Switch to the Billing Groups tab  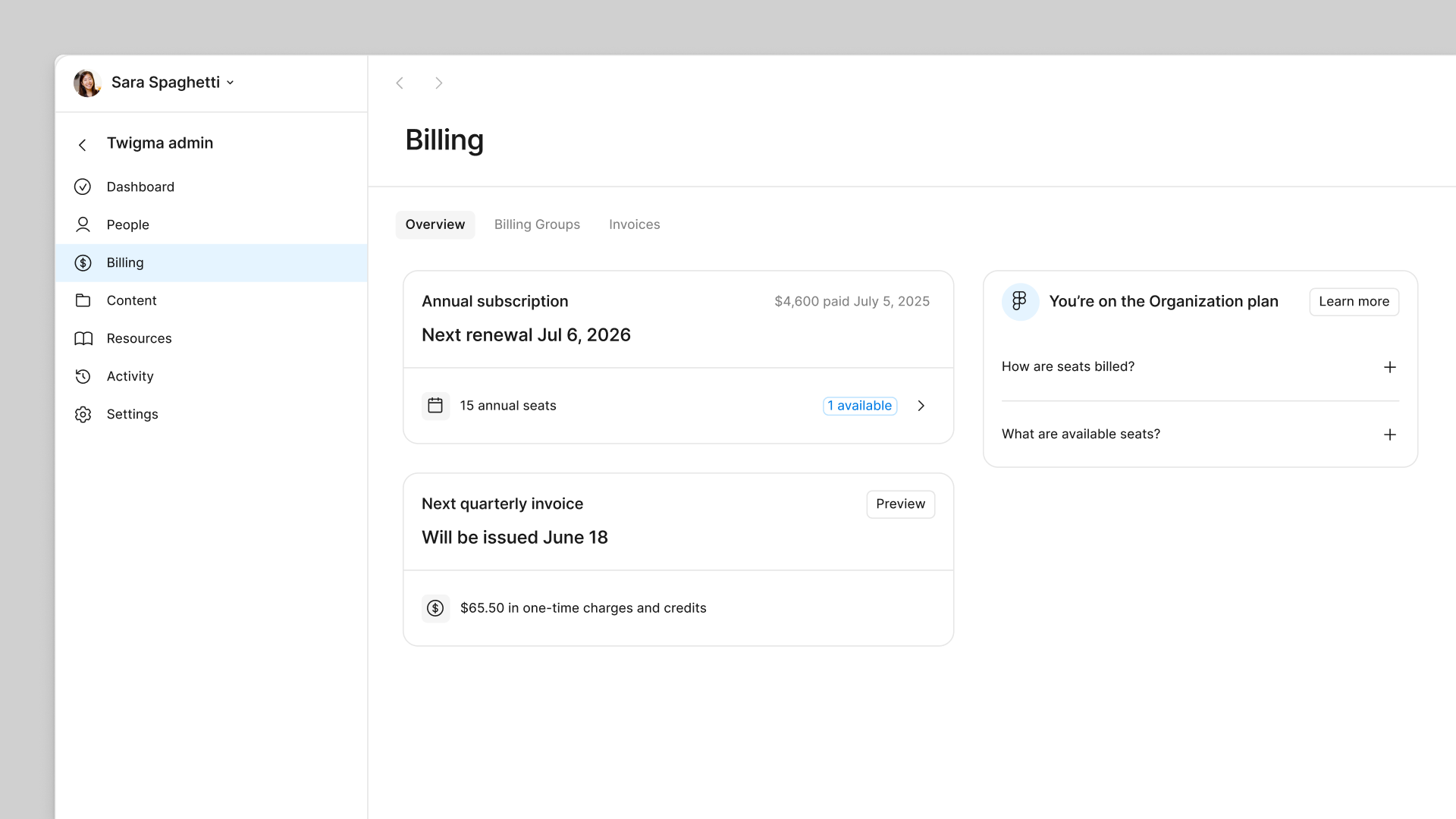click(537, 224)
